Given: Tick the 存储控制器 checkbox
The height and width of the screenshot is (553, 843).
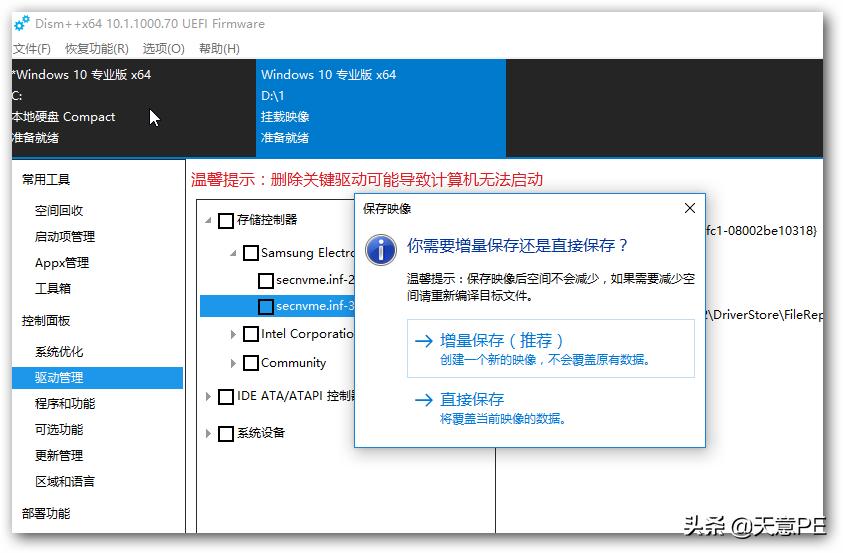Looking at the screenshot, I should click(226, 220).
